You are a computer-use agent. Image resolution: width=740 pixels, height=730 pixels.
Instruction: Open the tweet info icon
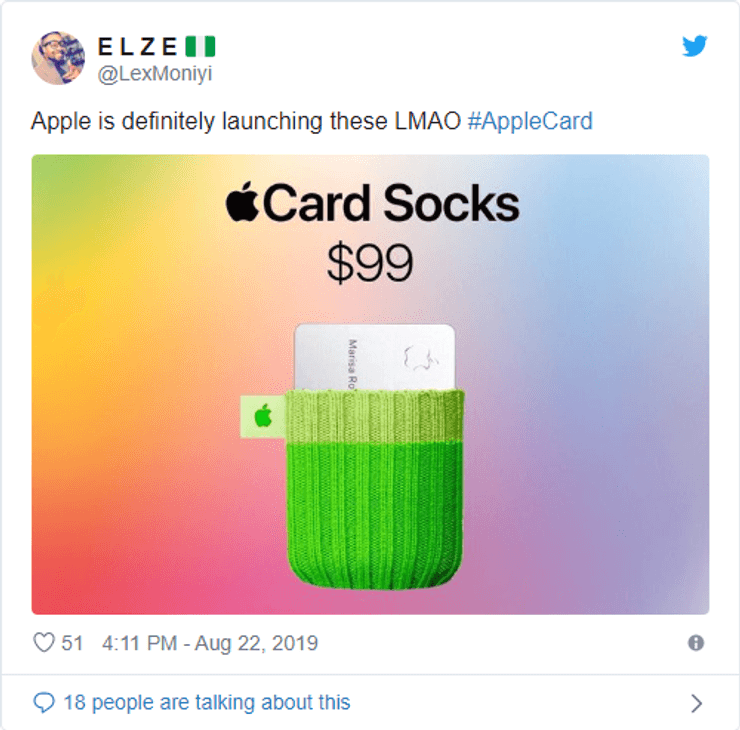[696, 643]
